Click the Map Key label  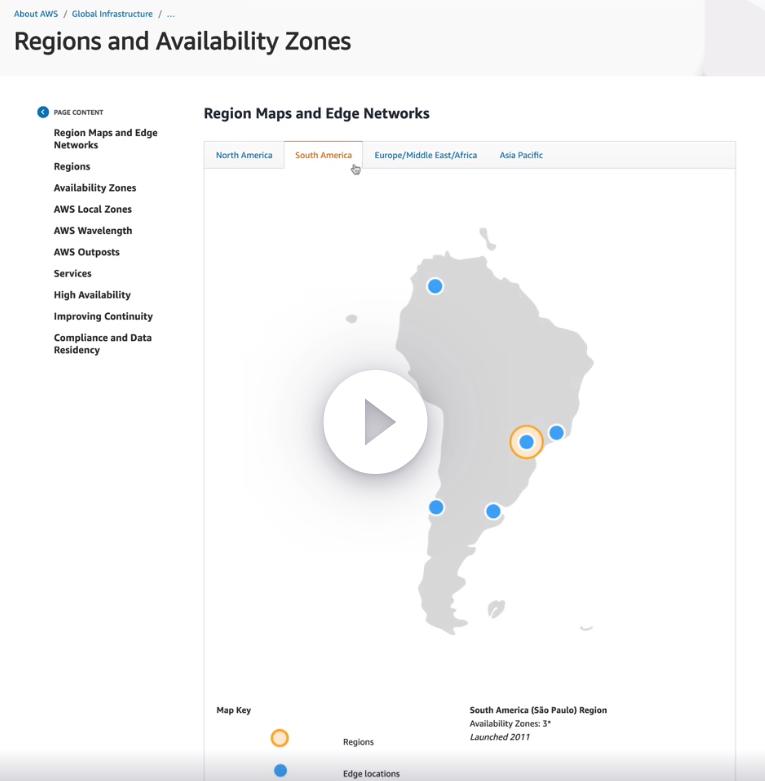[x=234, y=710]
